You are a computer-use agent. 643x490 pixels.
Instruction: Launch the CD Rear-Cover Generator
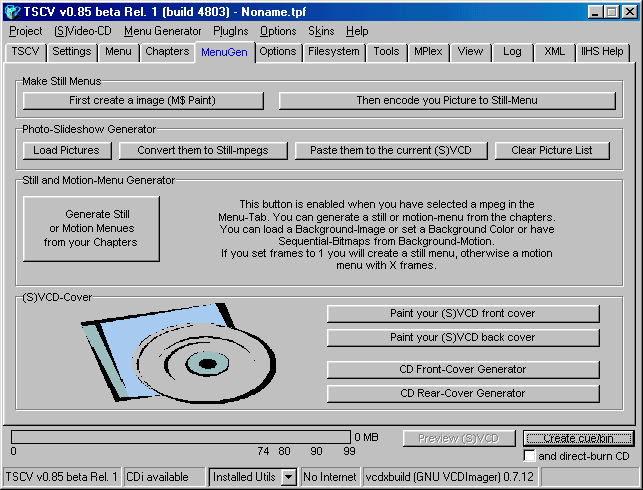coord(462,394)
